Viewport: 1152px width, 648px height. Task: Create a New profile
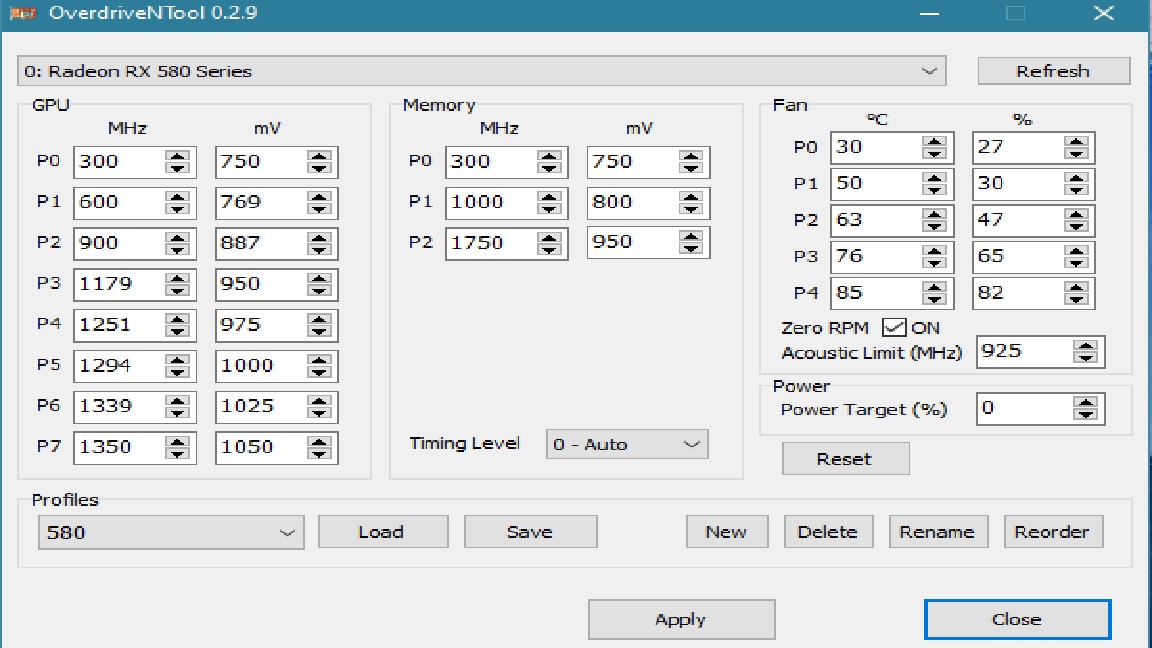coord(727,532)
